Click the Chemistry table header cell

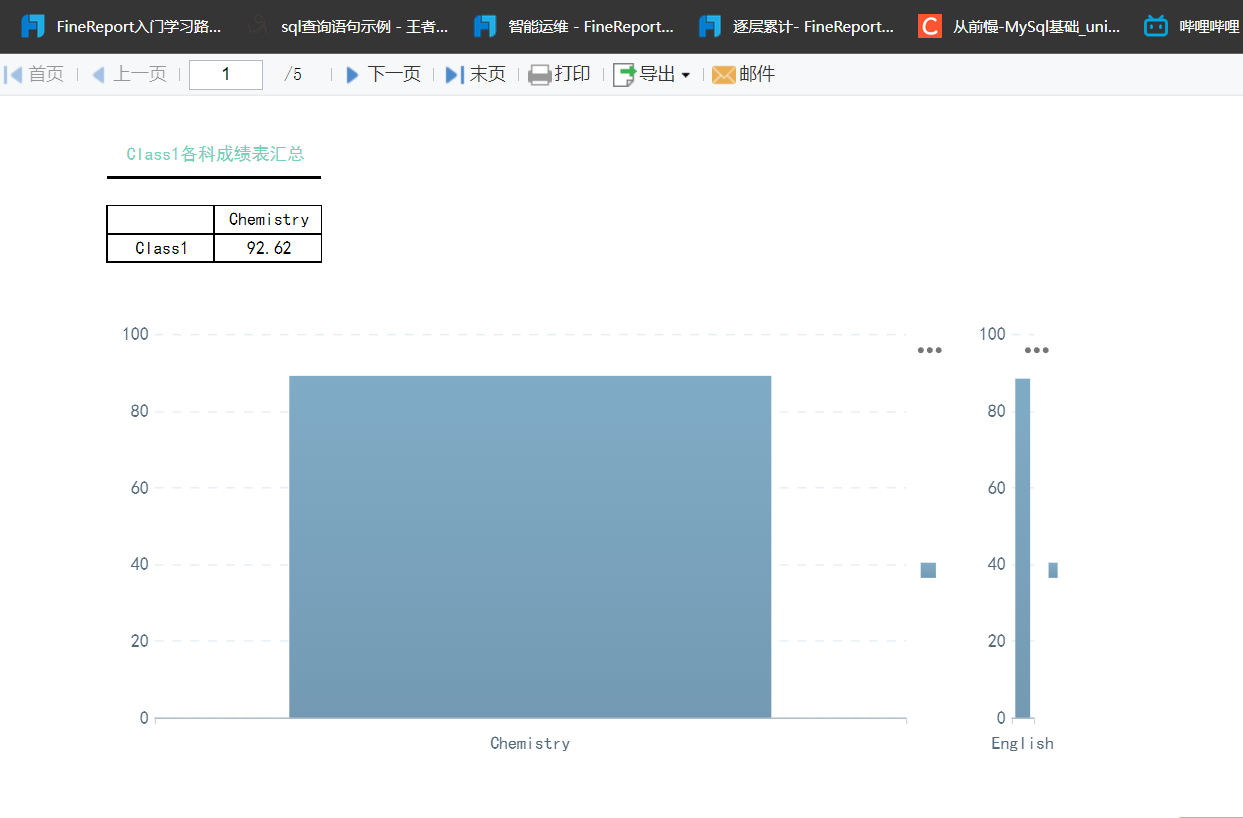pyautogui.click(x=268, y=220)
